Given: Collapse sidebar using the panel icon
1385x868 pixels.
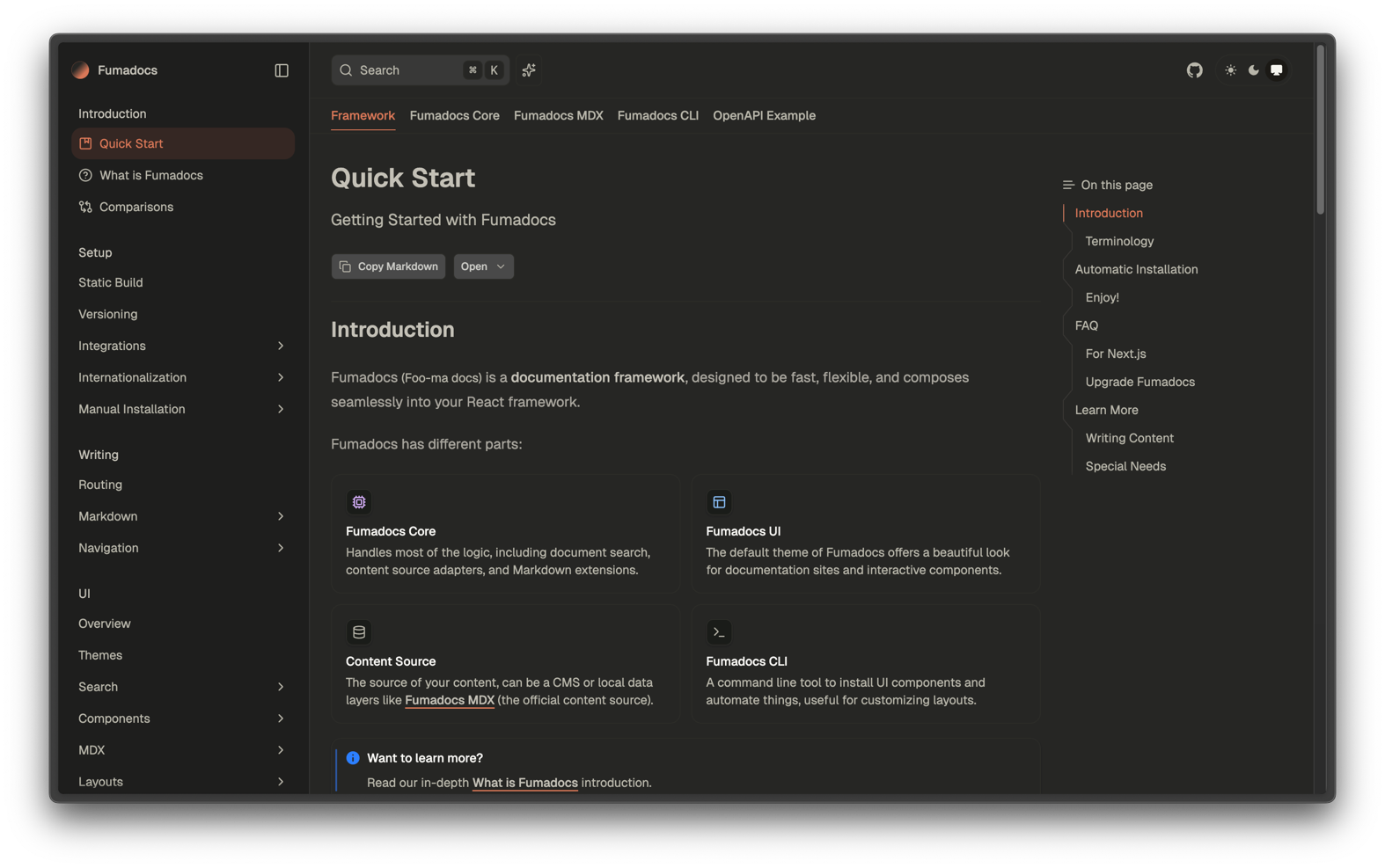Looking at the screenshot, I should tap(282, 70).
